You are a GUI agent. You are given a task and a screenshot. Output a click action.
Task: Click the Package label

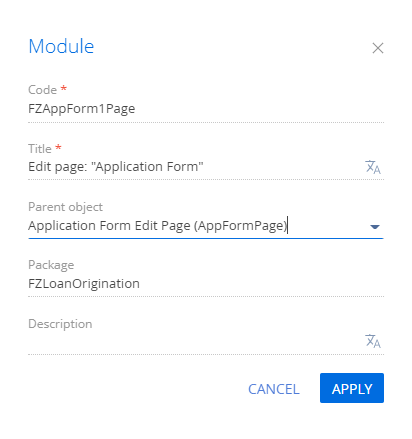click(51, 265)
